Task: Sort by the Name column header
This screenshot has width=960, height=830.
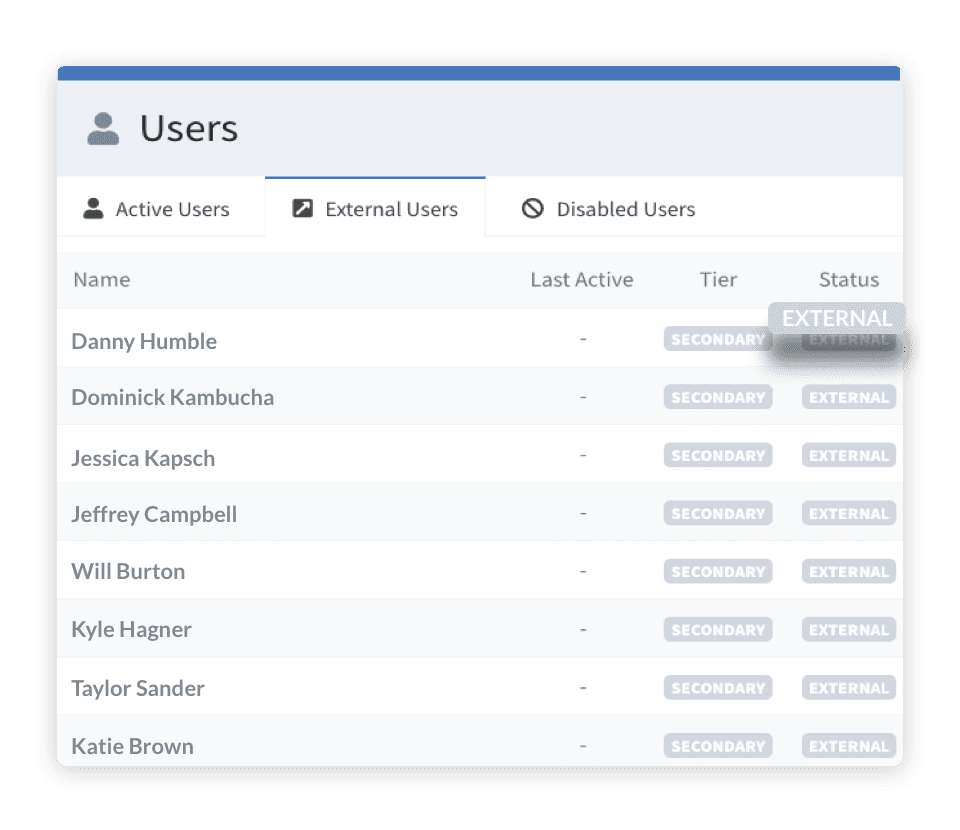Action: tap(102, 280)
